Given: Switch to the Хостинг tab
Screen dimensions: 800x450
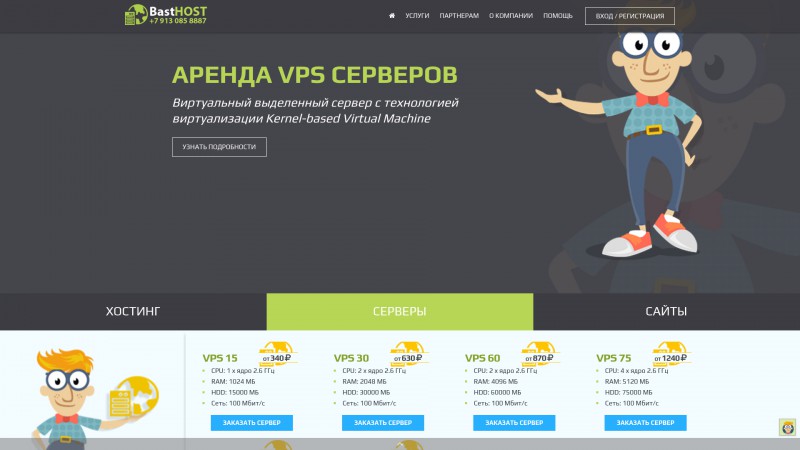Looking at the screenshot, I should pyautogui.click(x=133, y=311).
